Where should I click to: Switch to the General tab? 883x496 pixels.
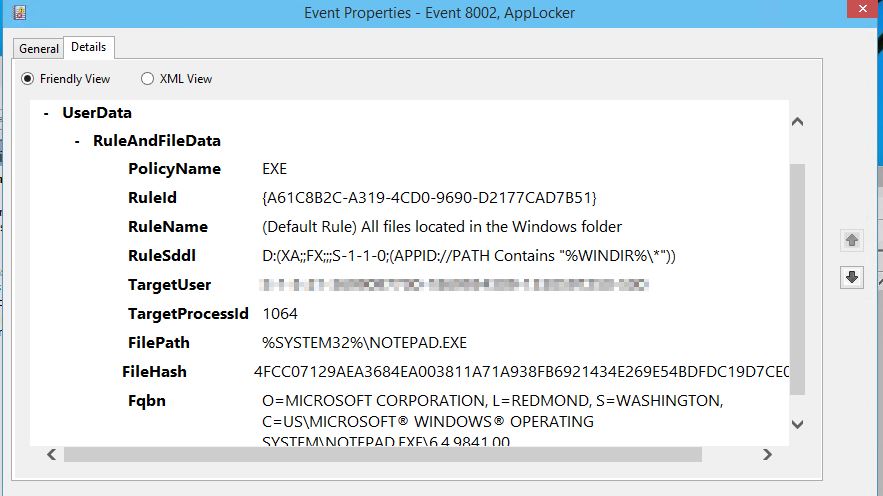(x=39, y=48)
